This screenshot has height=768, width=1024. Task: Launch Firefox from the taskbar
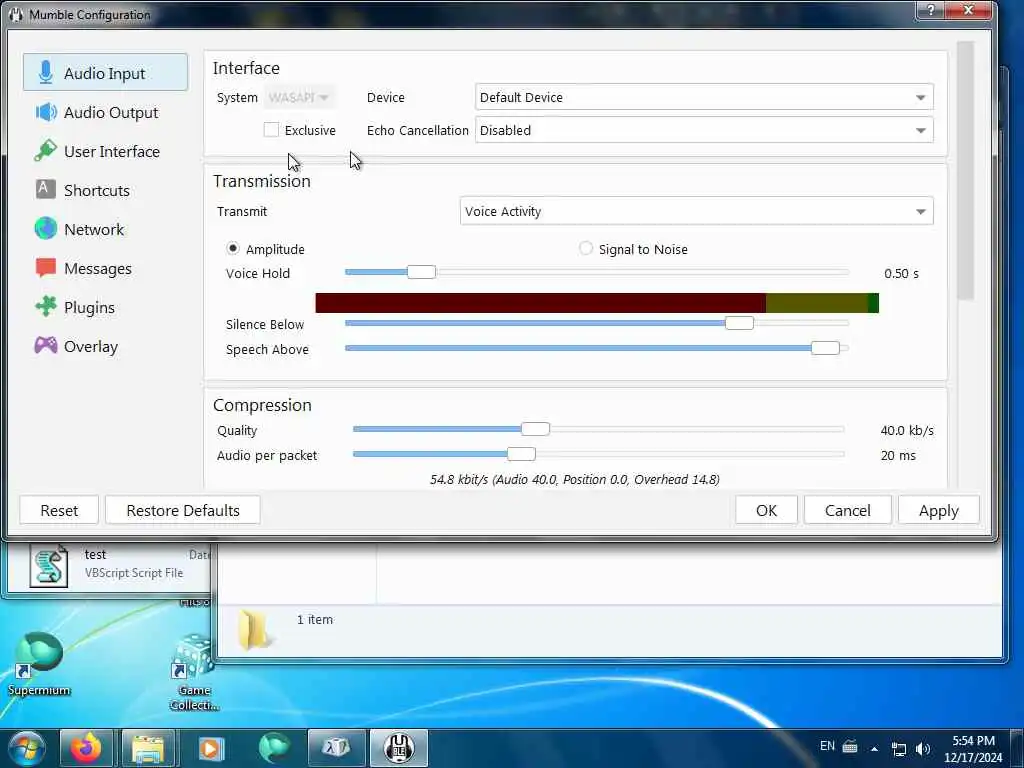[x=86, y=748]
